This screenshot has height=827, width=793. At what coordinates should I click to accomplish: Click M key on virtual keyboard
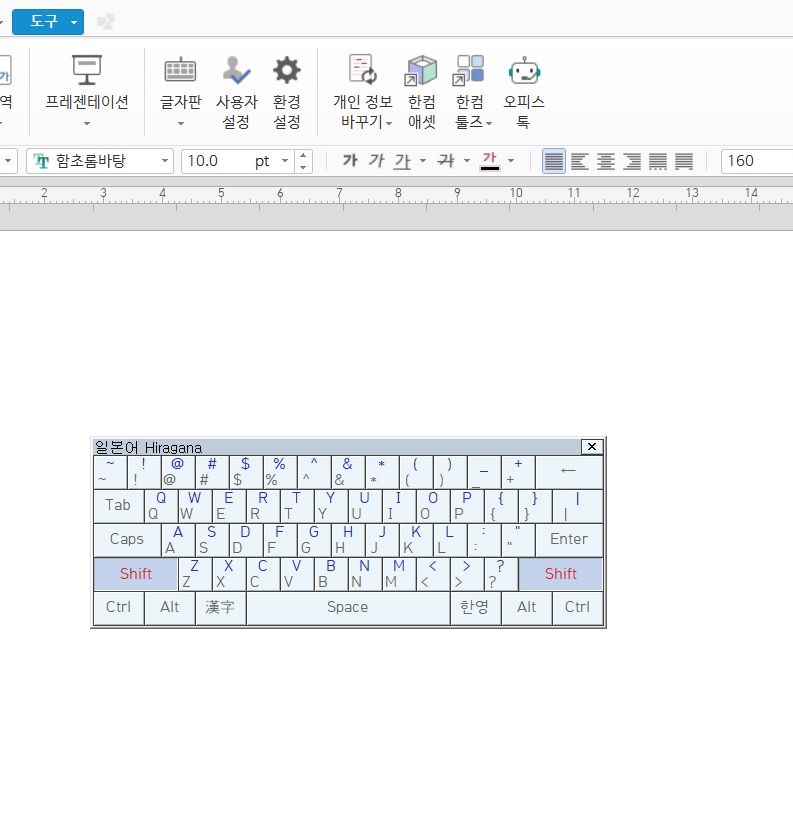[398, 573]
